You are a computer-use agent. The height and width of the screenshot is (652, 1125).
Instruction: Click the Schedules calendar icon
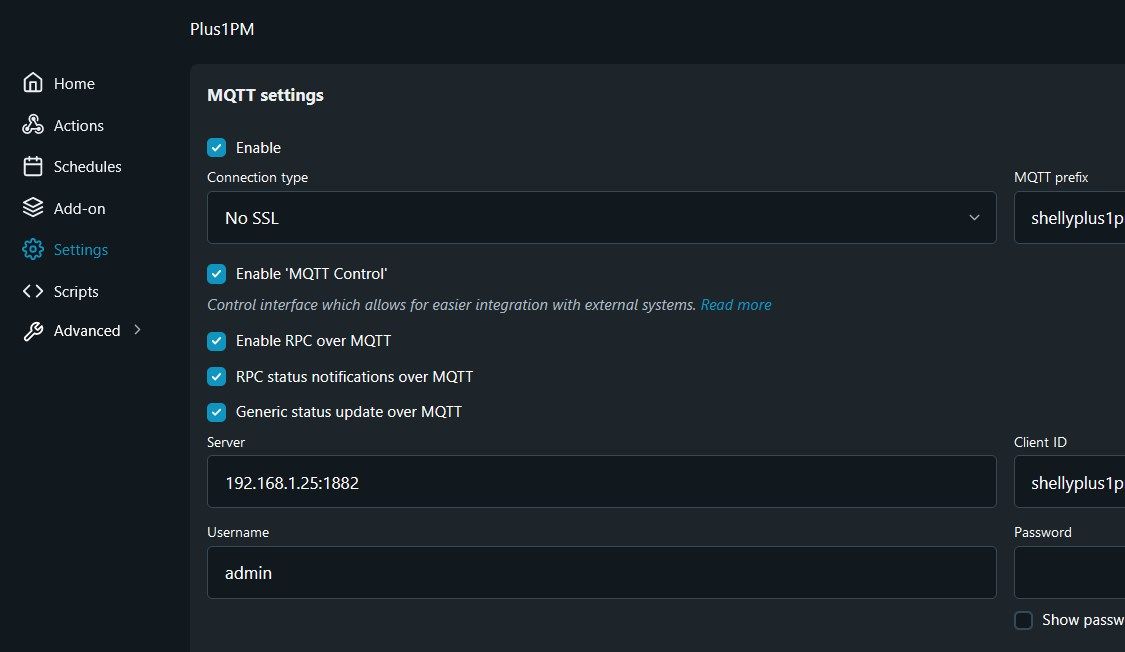click(x=33, y=167)
